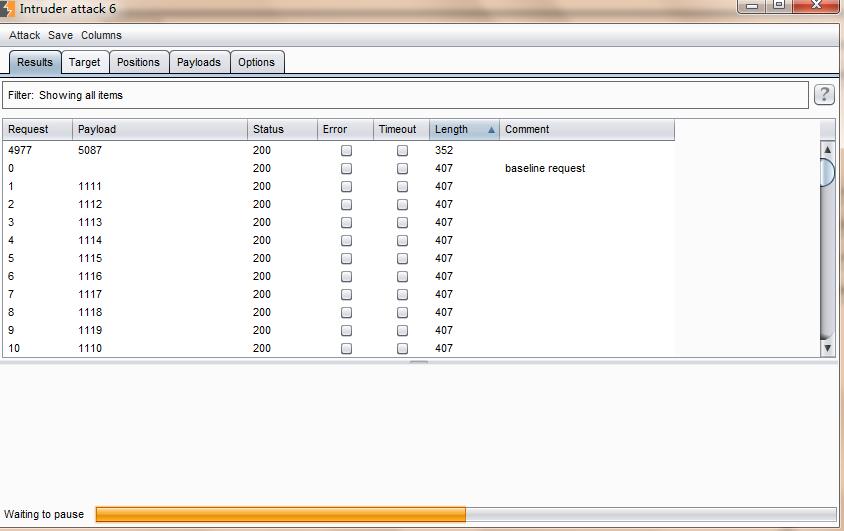The width and height of the screenshot is (844, 531).
Task: Open the Save menu
Action: click(60, 35)
